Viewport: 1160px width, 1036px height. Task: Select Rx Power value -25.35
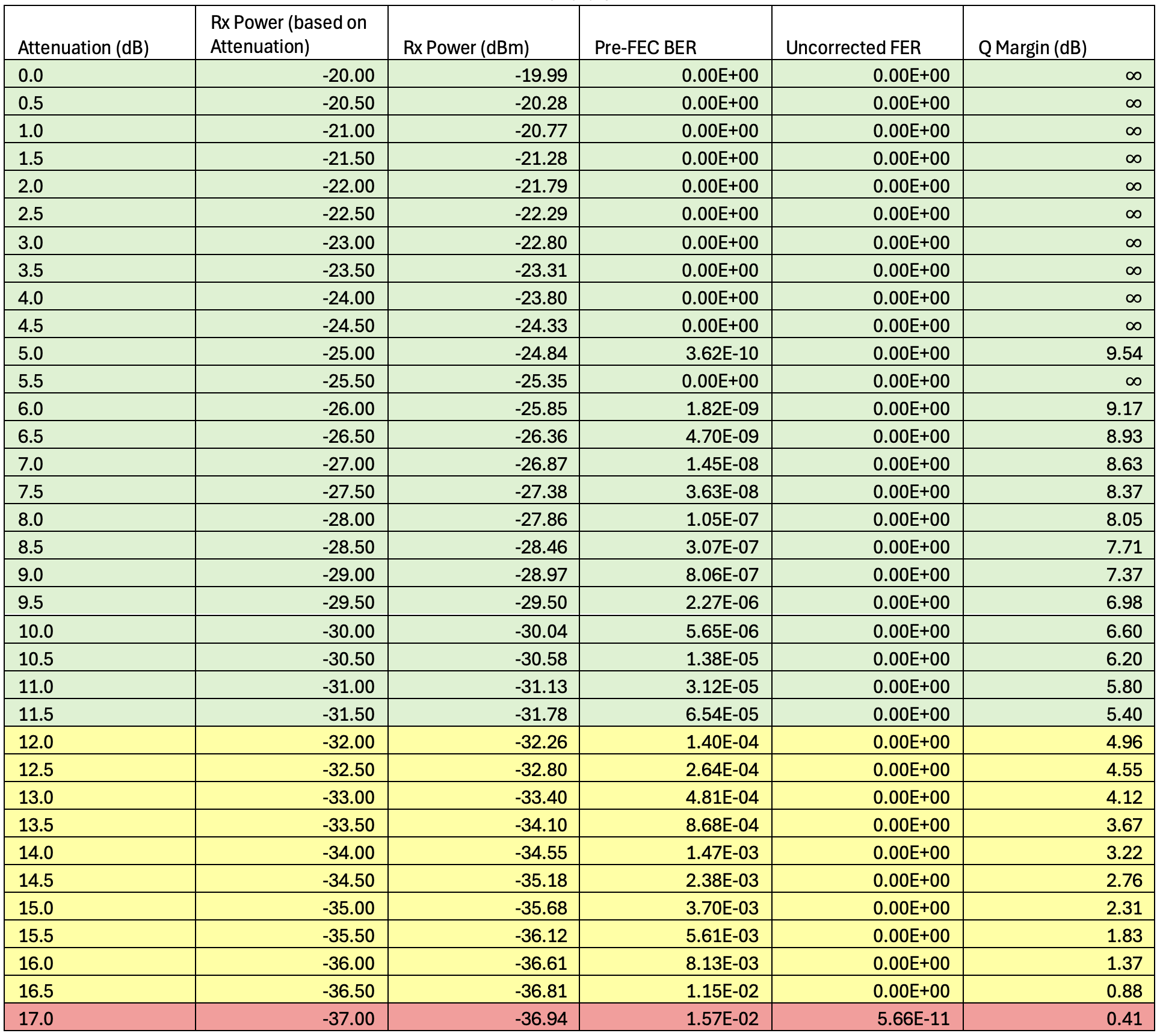pos(484,380)
